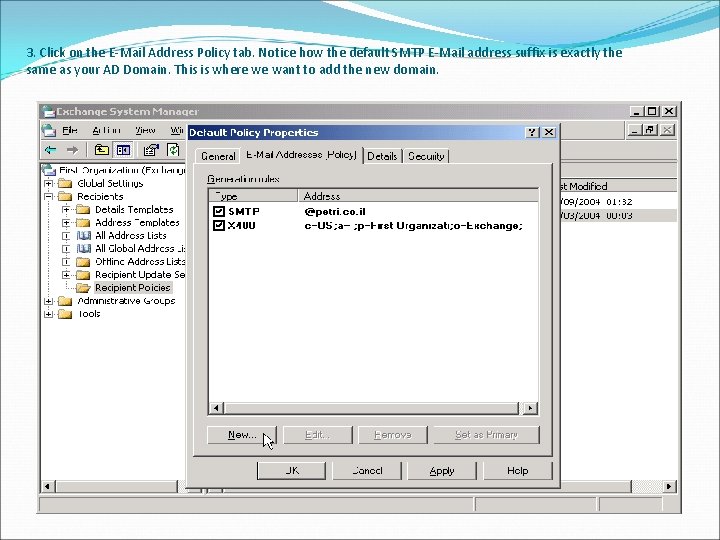Switch to the General tab

pos(218,156)
